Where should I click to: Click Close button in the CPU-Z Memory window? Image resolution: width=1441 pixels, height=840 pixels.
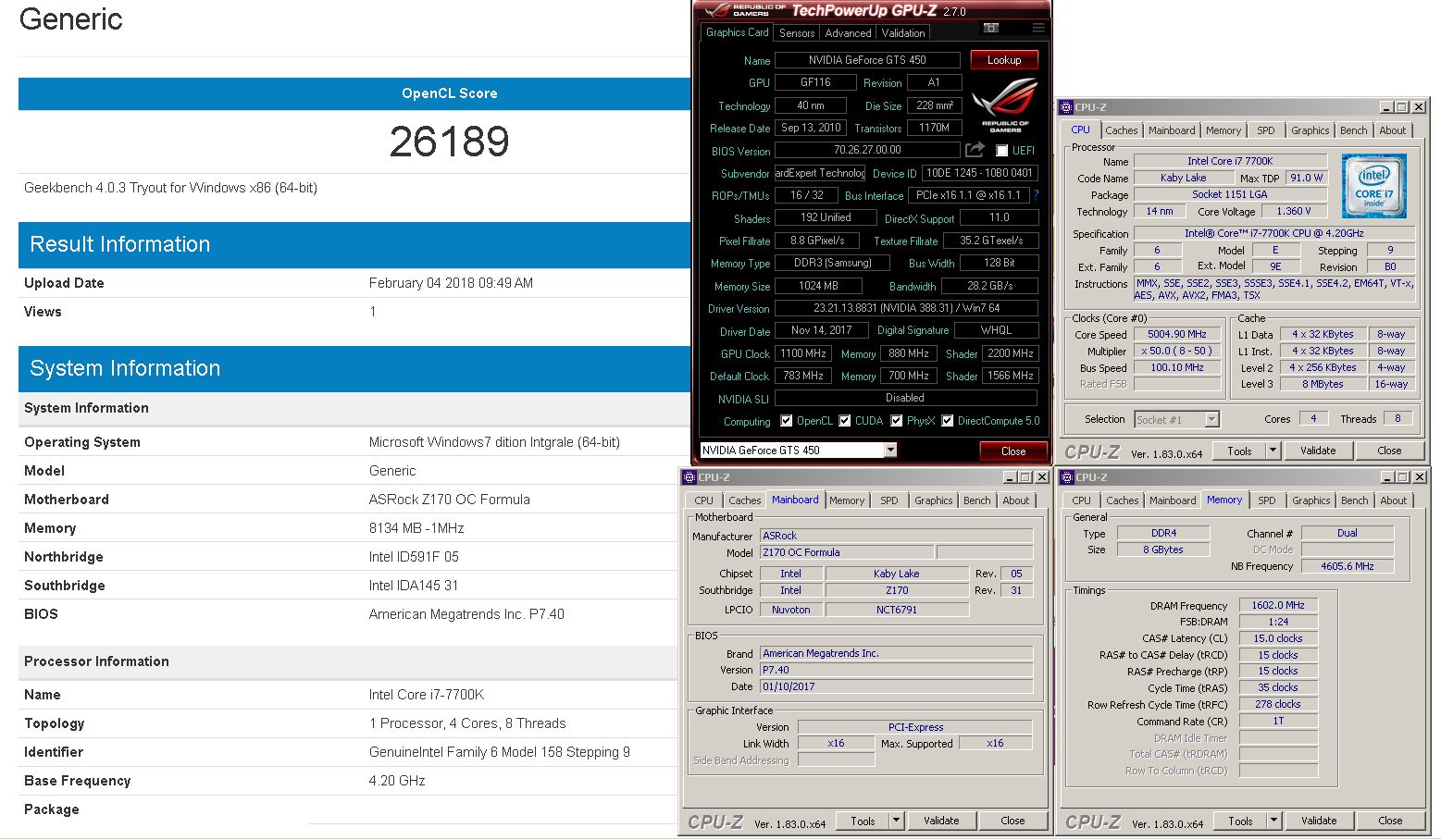(x=1390, y=821)
